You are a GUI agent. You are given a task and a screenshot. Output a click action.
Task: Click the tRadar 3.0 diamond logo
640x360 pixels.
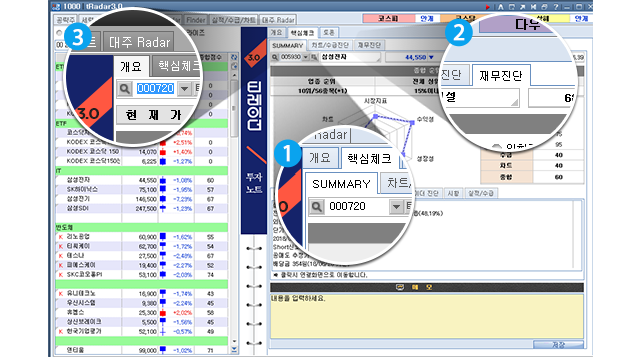click(254, 57)
